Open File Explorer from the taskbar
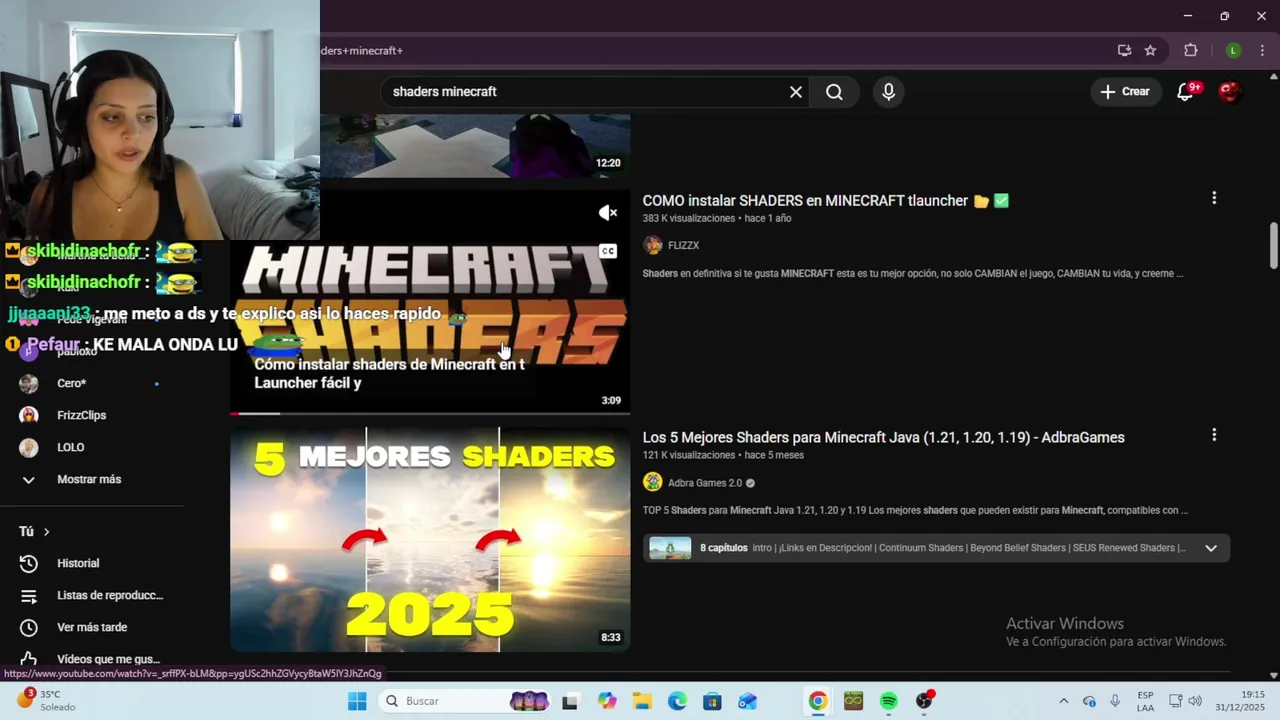The height and width of the screenshot is (720, 1280). pos(642,701)
